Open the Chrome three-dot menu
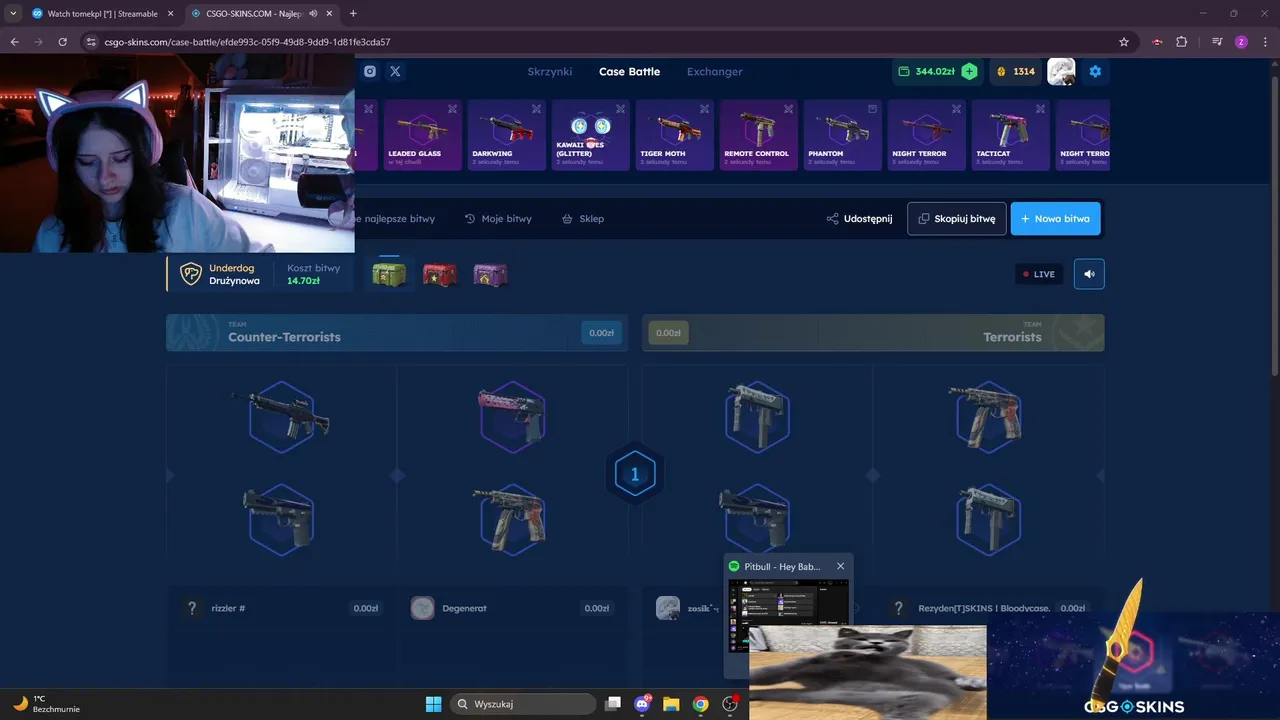The width and height of the screenshot is (1280, 720). pos(1266,42)
